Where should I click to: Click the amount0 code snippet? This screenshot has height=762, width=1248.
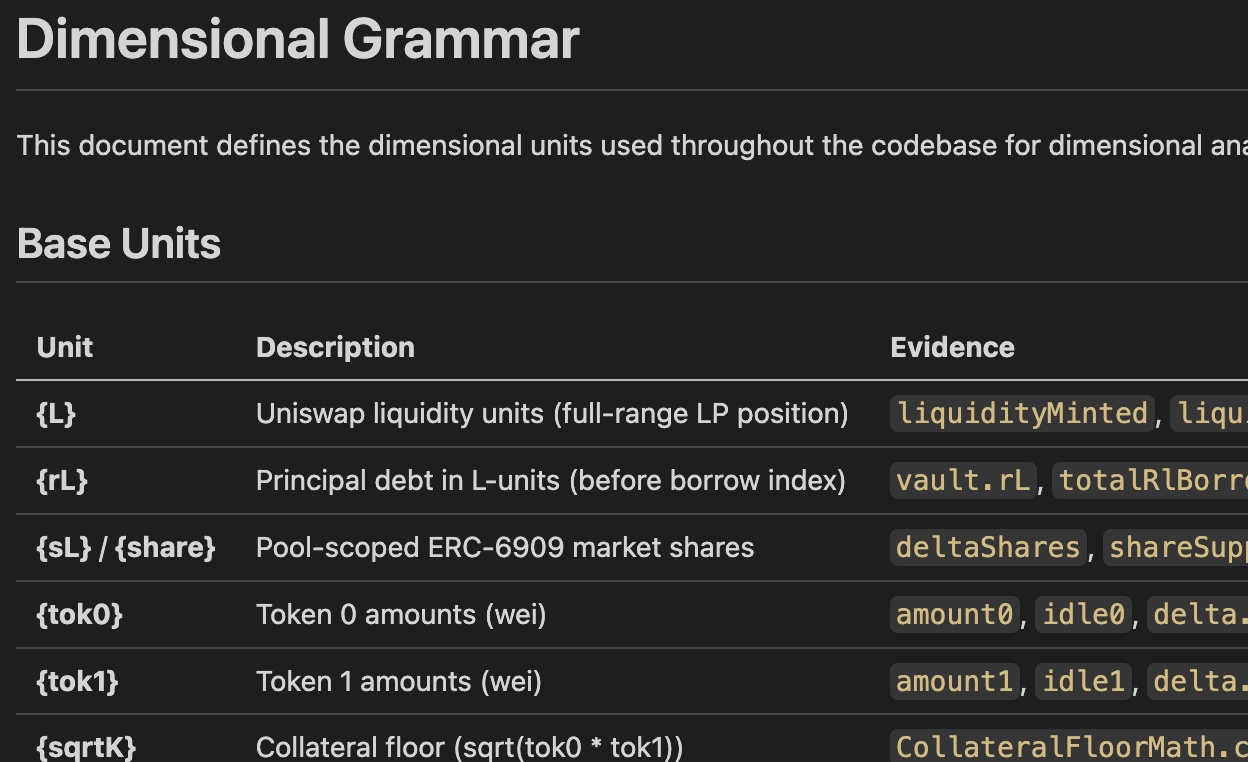pyautogui.click(x=955, y=614)
